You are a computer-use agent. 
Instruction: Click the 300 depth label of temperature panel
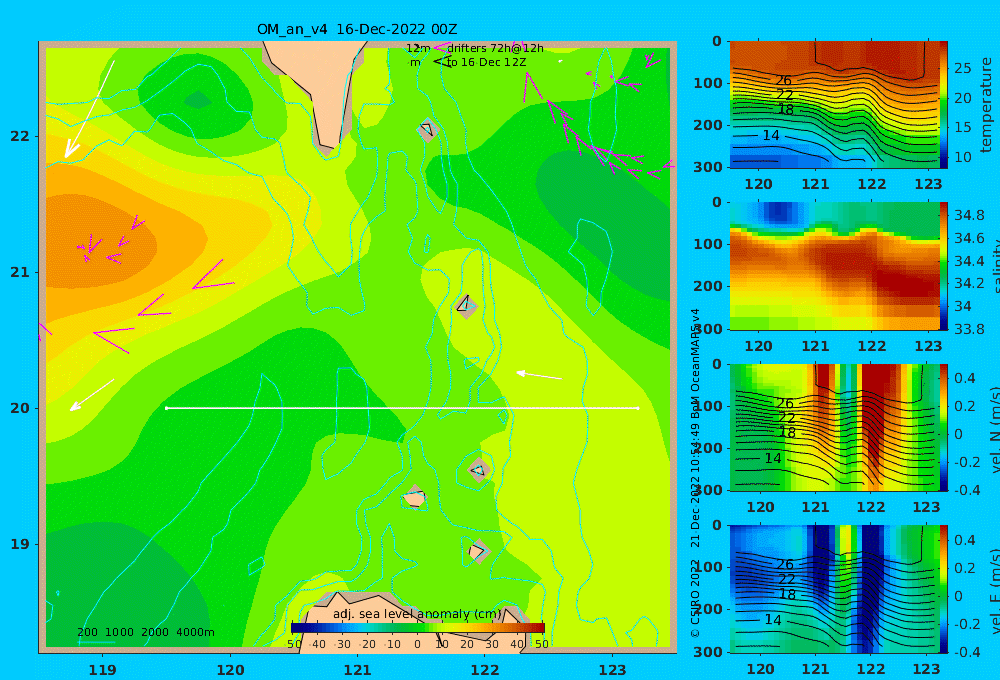708,167
